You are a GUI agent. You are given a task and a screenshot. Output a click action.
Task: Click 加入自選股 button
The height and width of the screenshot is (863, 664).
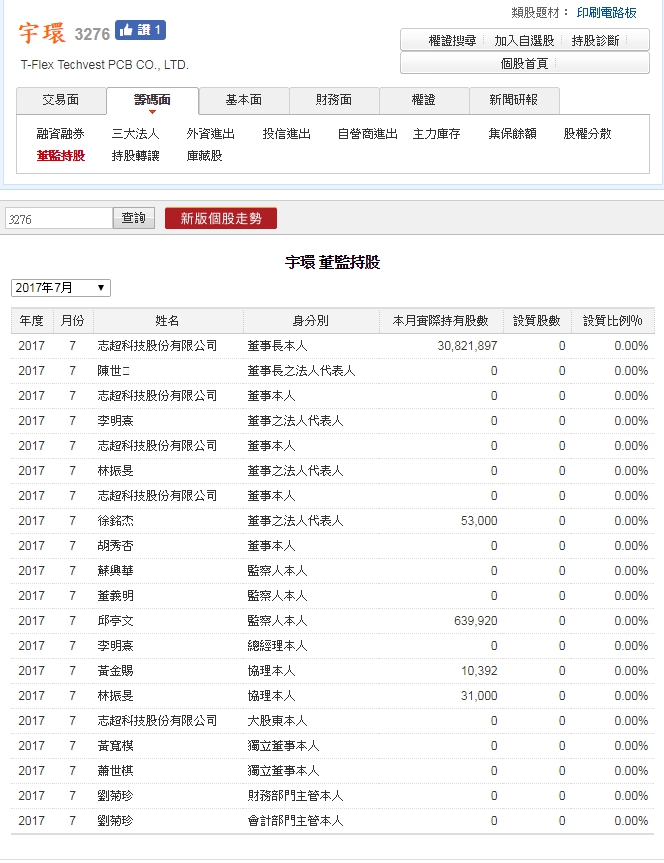524,41
